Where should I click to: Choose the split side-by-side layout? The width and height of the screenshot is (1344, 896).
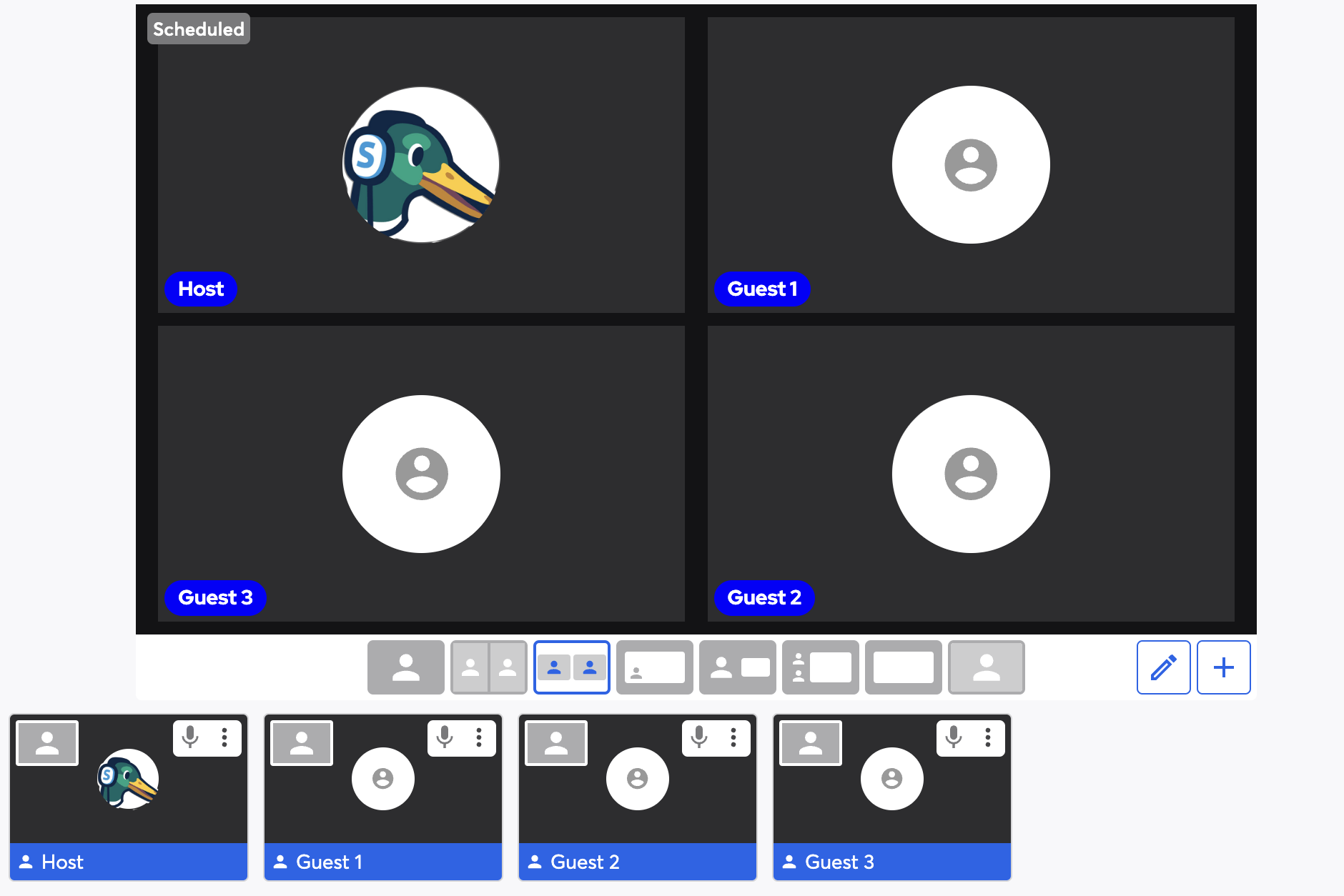coord(489,667)
